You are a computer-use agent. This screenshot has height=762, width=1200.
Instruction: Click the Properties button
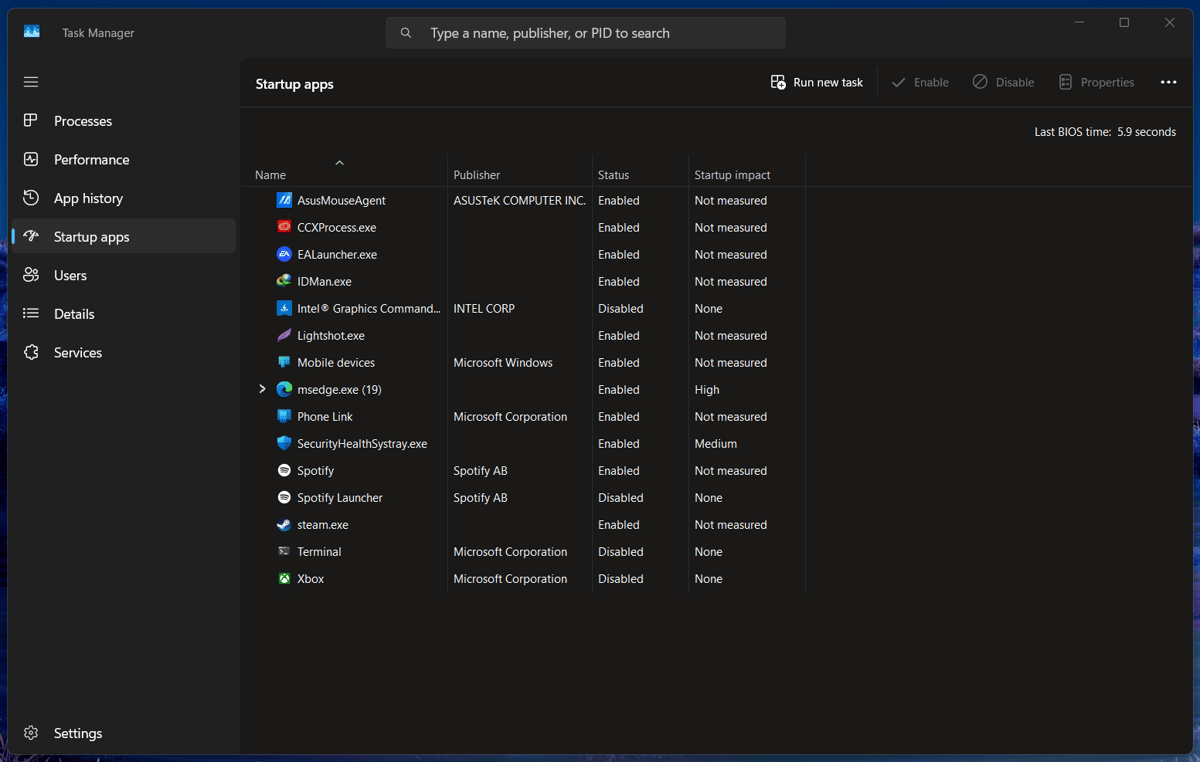tap(1096, 82)
